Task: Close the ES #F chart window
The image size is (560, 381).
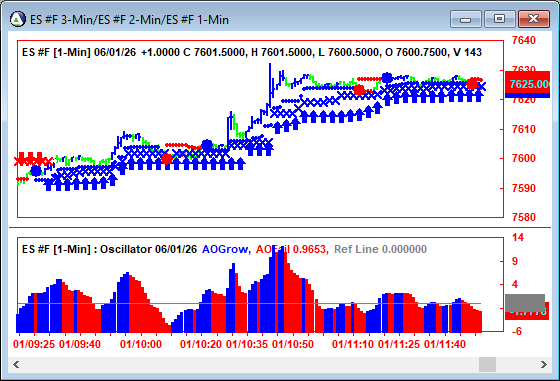Action: [x=534, y=19]
